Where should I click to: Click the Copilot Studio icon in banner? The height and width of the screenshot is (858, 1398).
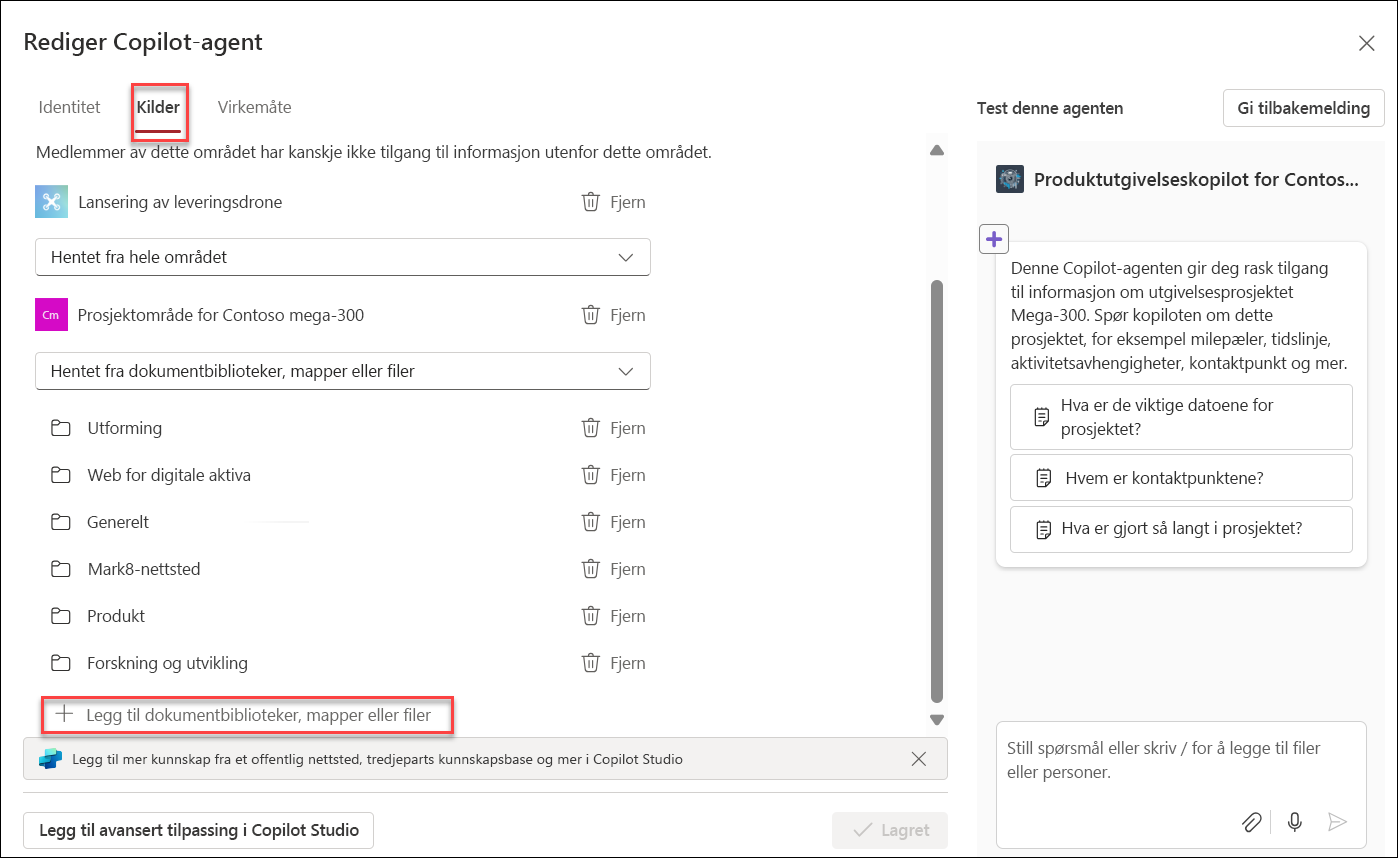(x=50, y=759)
